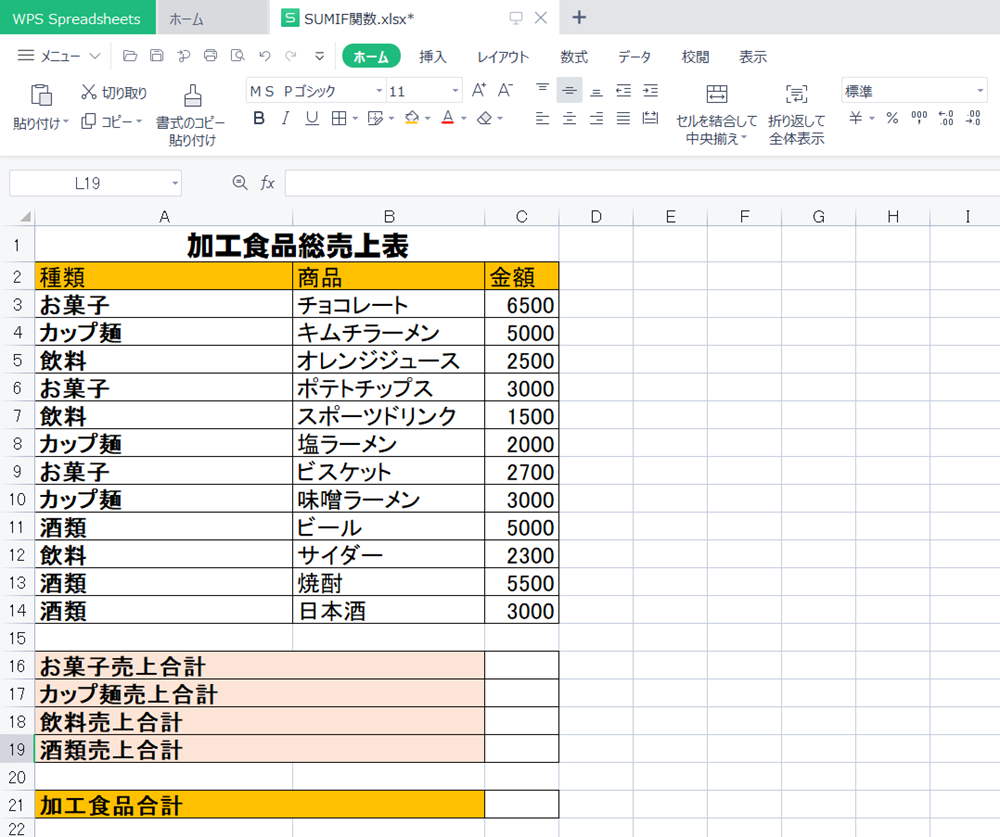The width and height of the screenshot is (1000, 837).
Task: Align text right
Action: (596, 118)
